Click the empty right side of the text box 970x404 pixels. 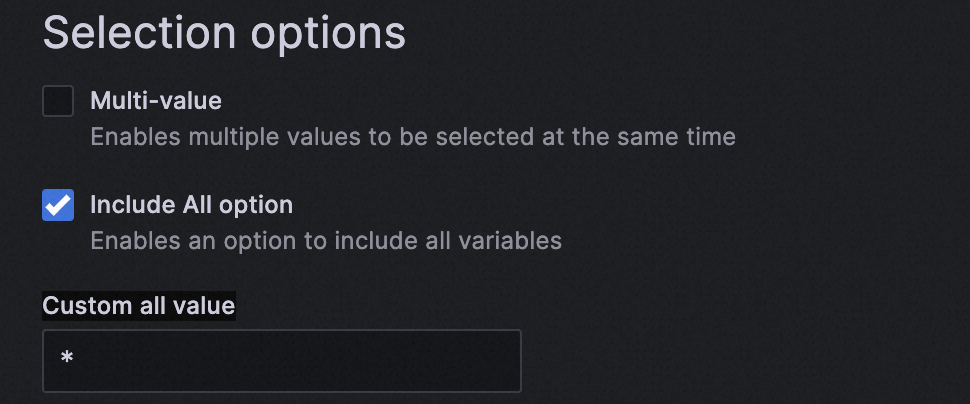[420, 360]
